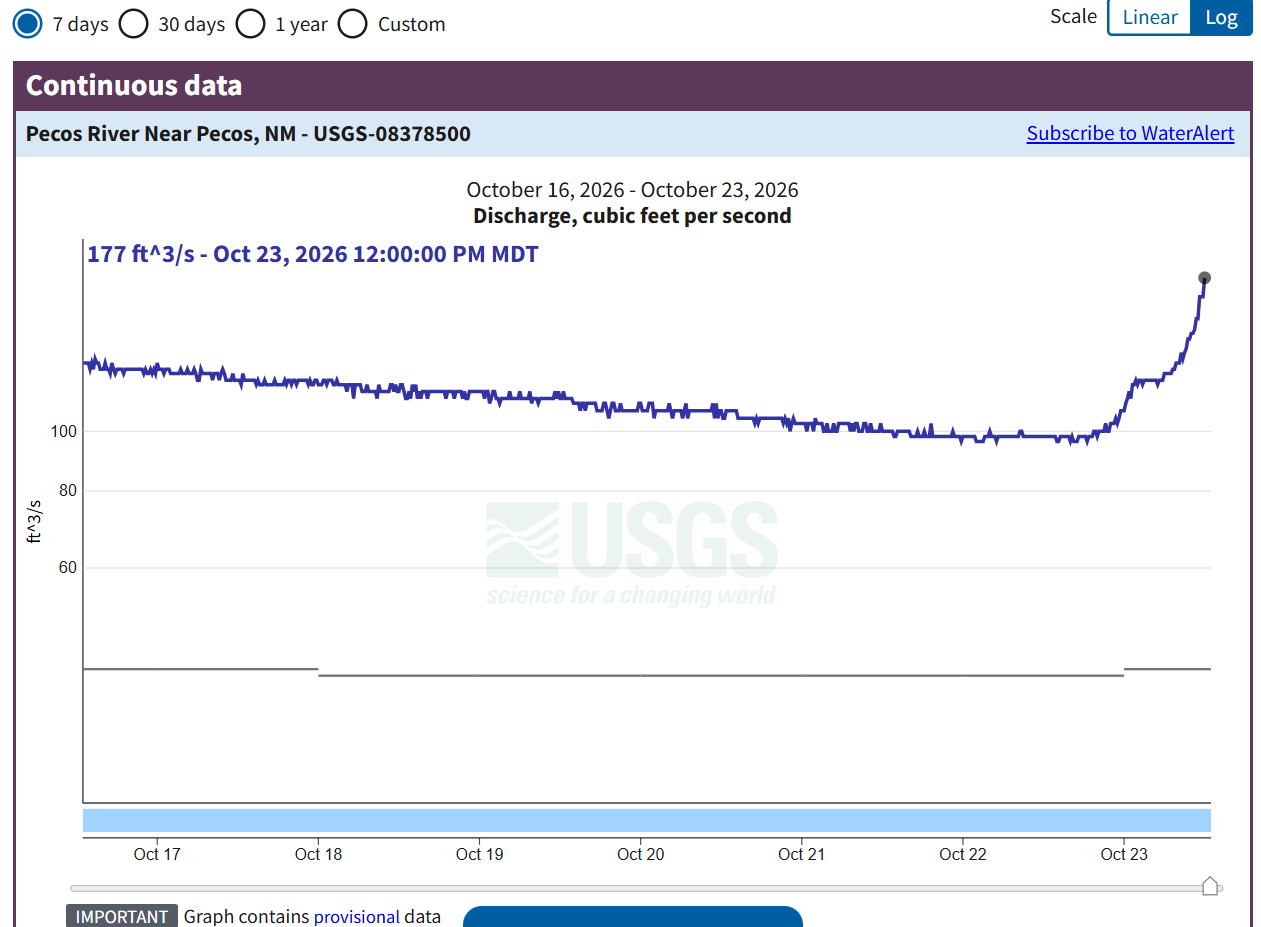Viewport: 1261px width, 927px height.
Task: Click the Pecos River Near Pecos station title
Action: [x=248, y=133]
